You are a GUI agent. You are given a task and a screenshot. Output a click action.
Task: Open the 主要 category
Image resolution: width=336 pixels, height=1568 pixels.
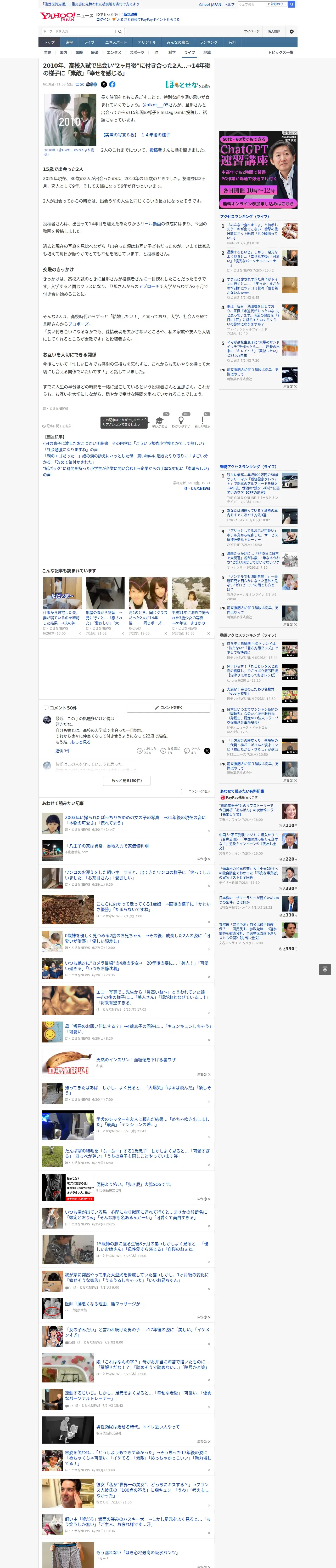[48, 52]
